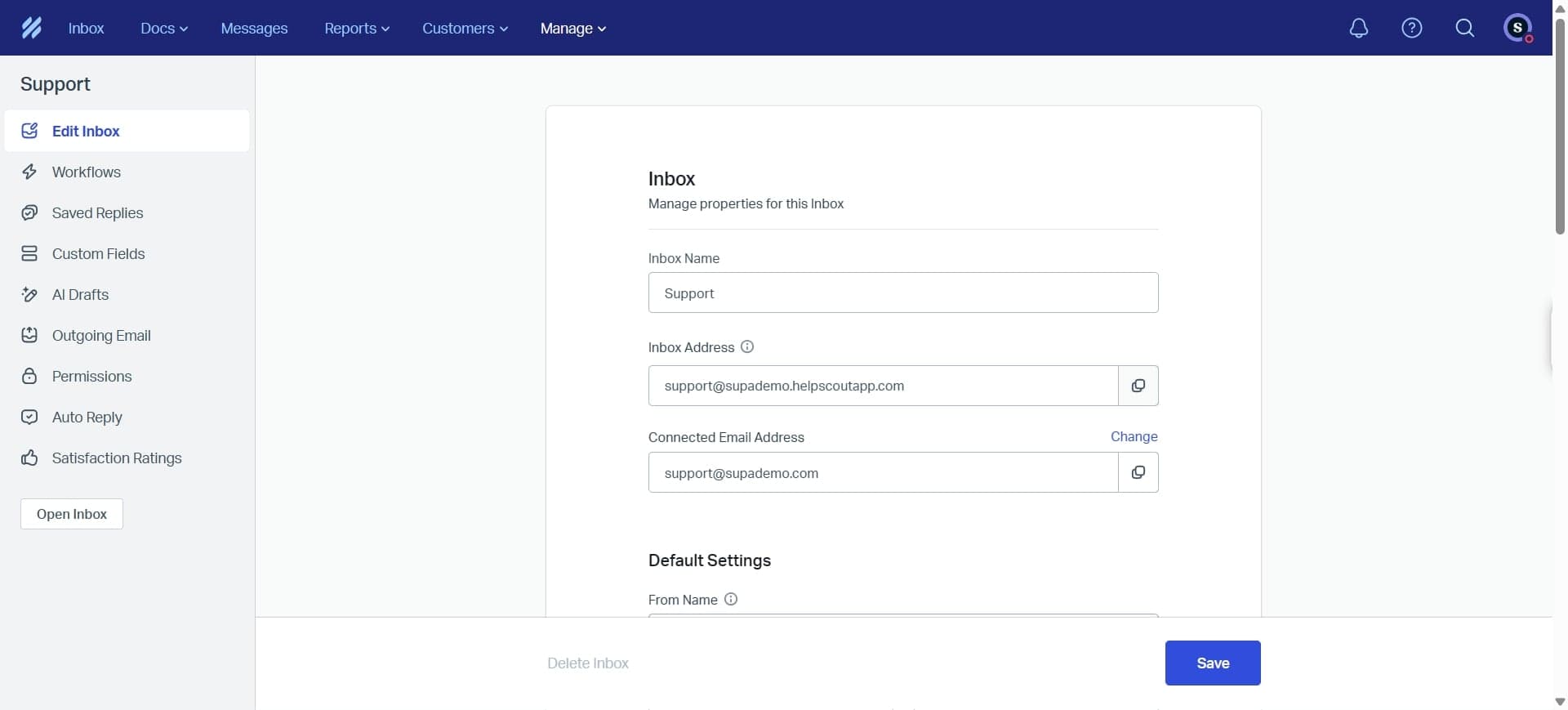Open Custom Fields settings

pos(127,253)
